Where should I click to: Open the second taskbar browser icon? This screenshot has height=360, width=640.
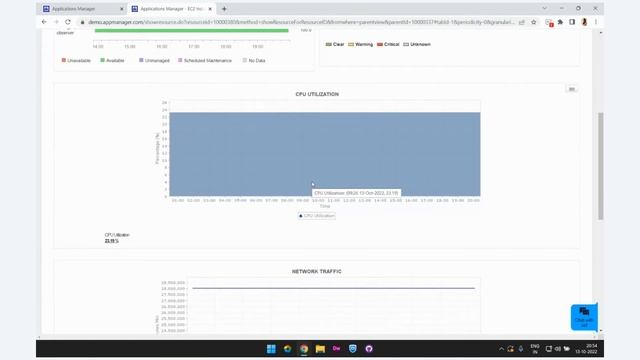point(287,349)
